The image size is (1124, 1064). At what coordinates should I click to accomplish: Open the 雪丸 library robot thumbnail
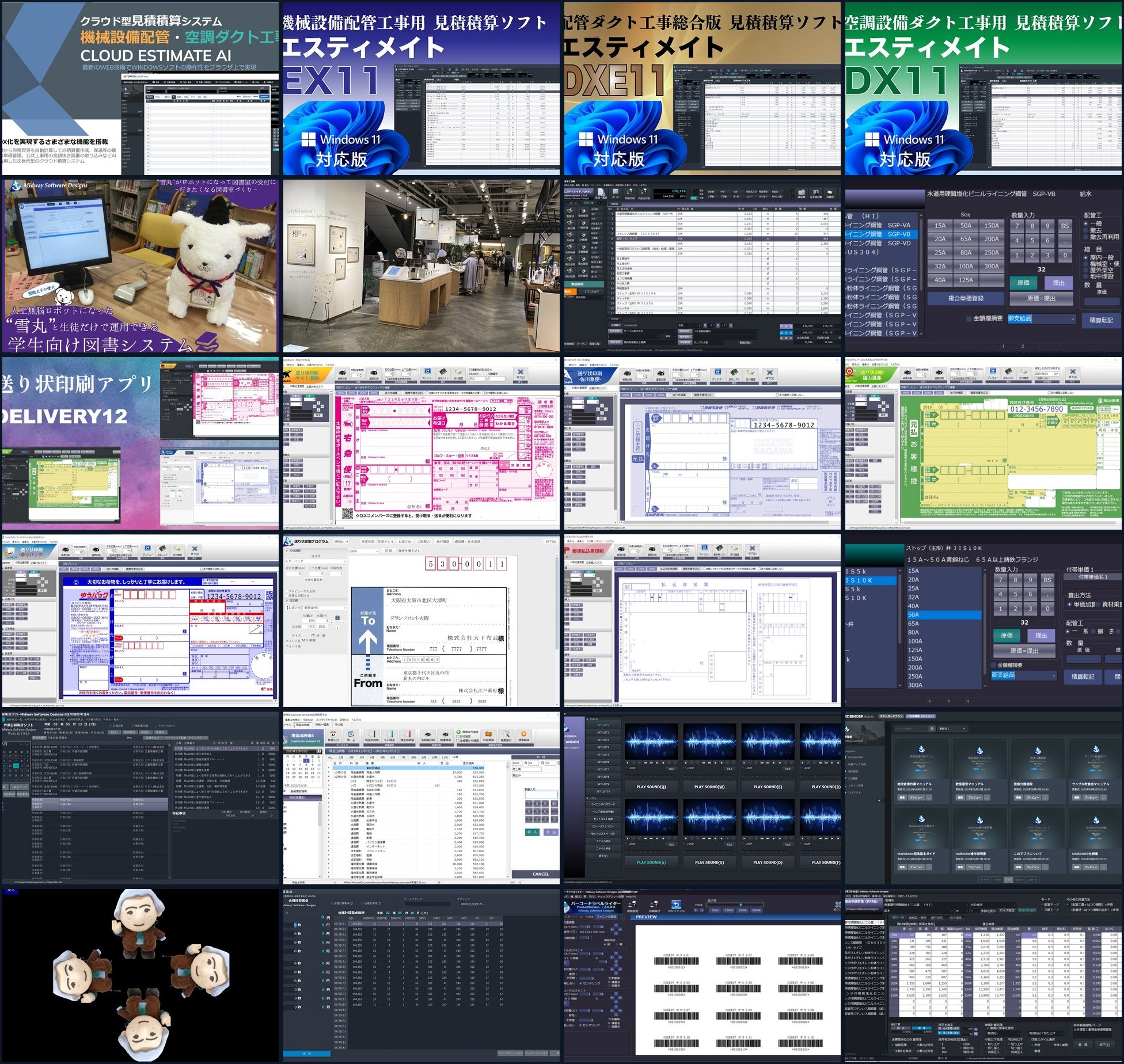pyautogui.click(x=140, y=266)
